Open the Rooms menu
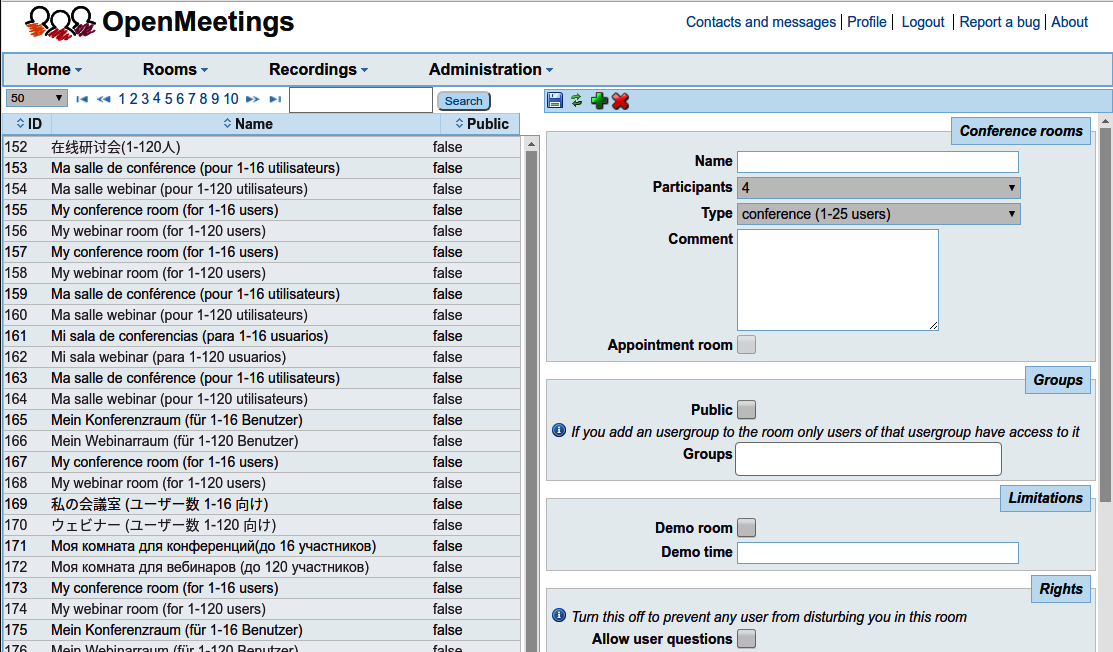The width and height of the screenshot is (1113, 652). (x=175, y=70)
